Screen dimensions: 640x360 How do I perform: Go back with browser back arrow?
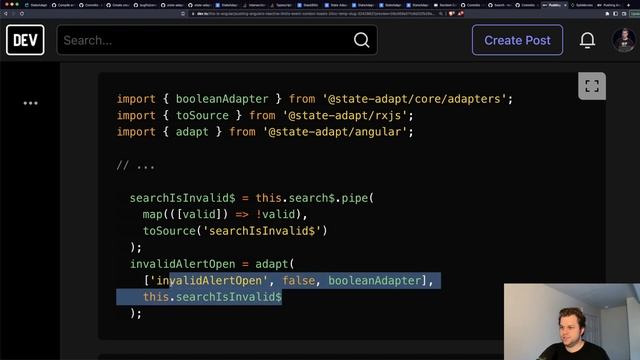(5, 13)
